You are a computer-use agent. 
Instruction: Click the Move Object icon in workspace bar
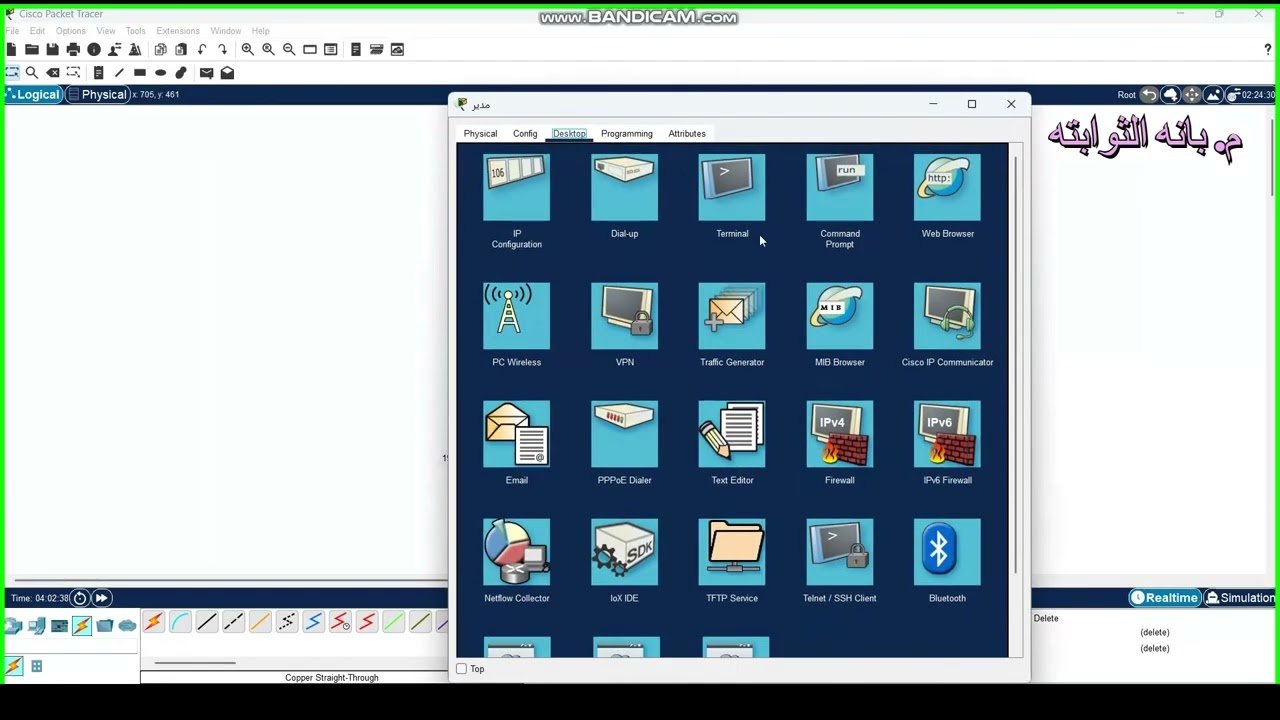pyautogui.click(x=1192, y=95)
